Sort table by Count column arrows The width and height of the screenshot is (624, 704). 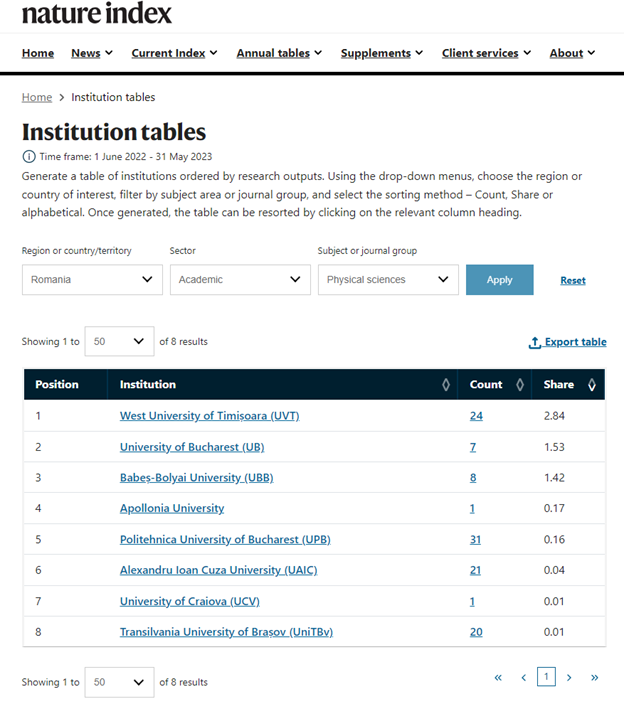(x=520, y=384)
